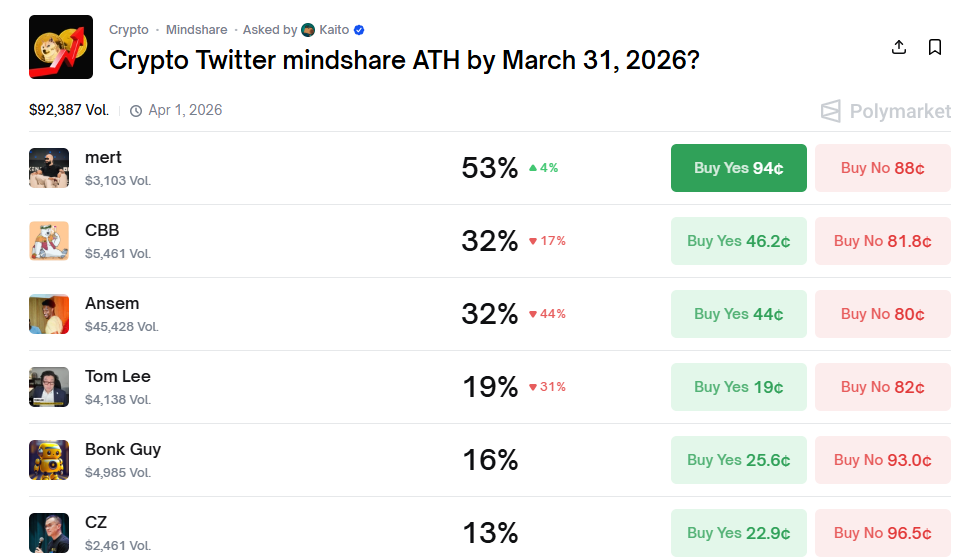Open the CBB avatar thumbnail

pyautogui.click(x=49, y=241)
